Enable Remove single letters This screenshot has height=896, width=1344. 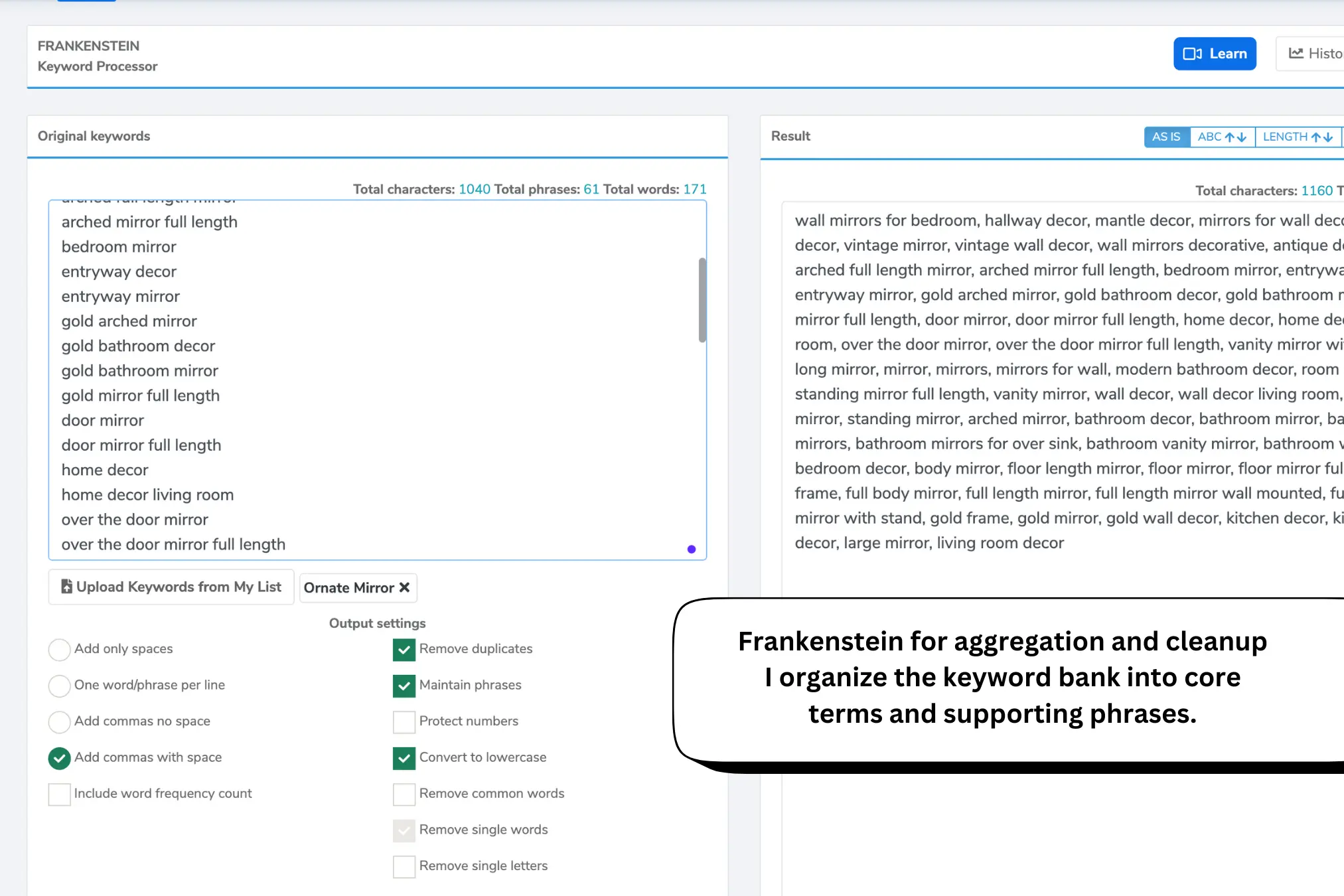point(404,866)
